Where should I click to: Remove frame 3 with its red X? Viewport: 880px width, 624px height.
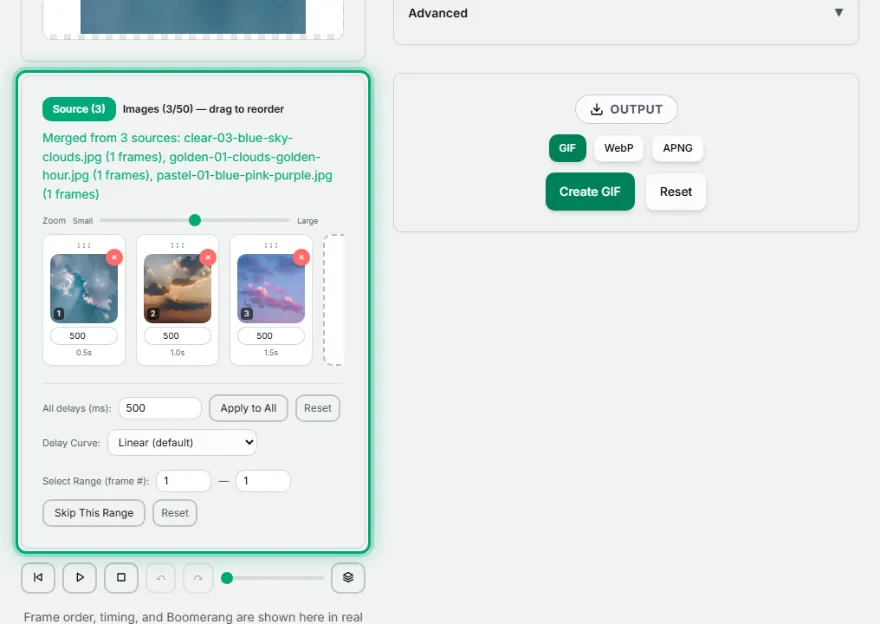301,257
